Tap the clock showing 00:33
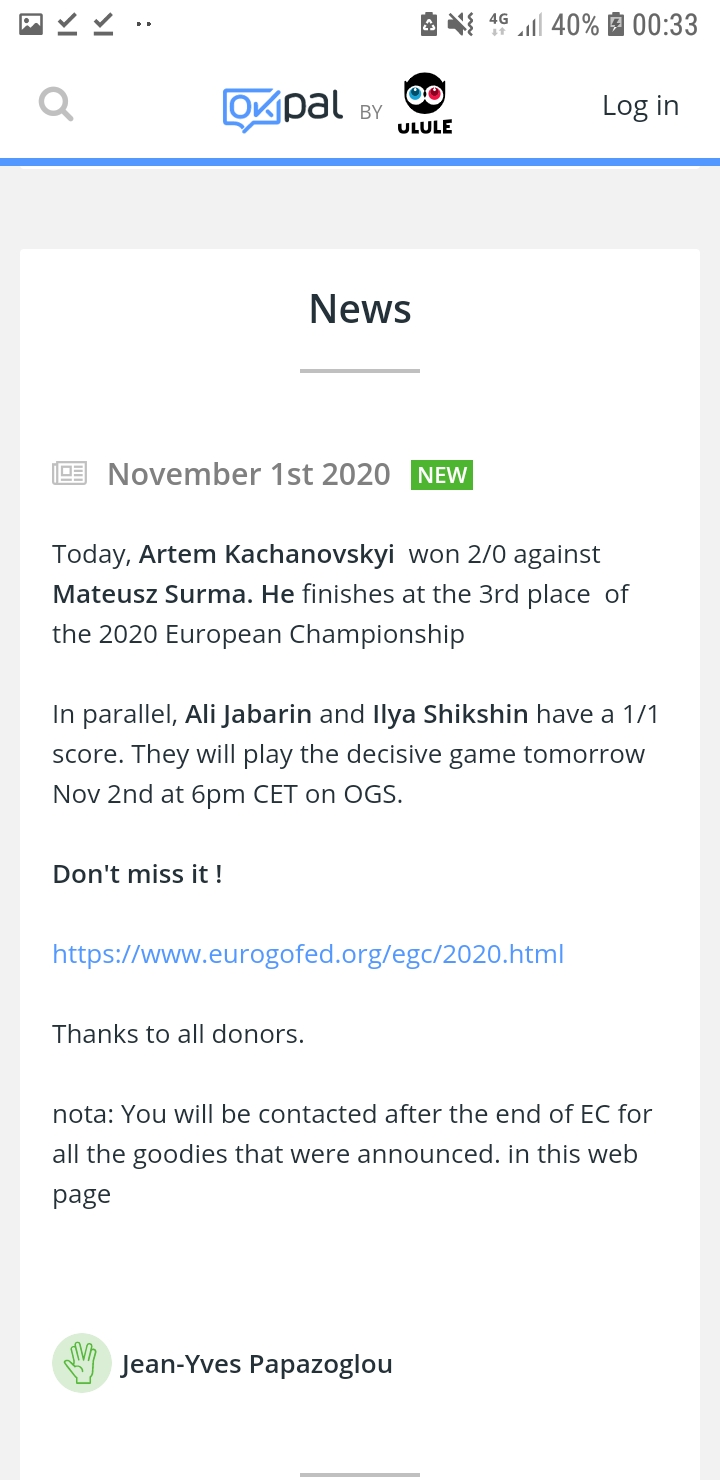The width and height of the screenshot is (720, 1480). coord(665,24)
